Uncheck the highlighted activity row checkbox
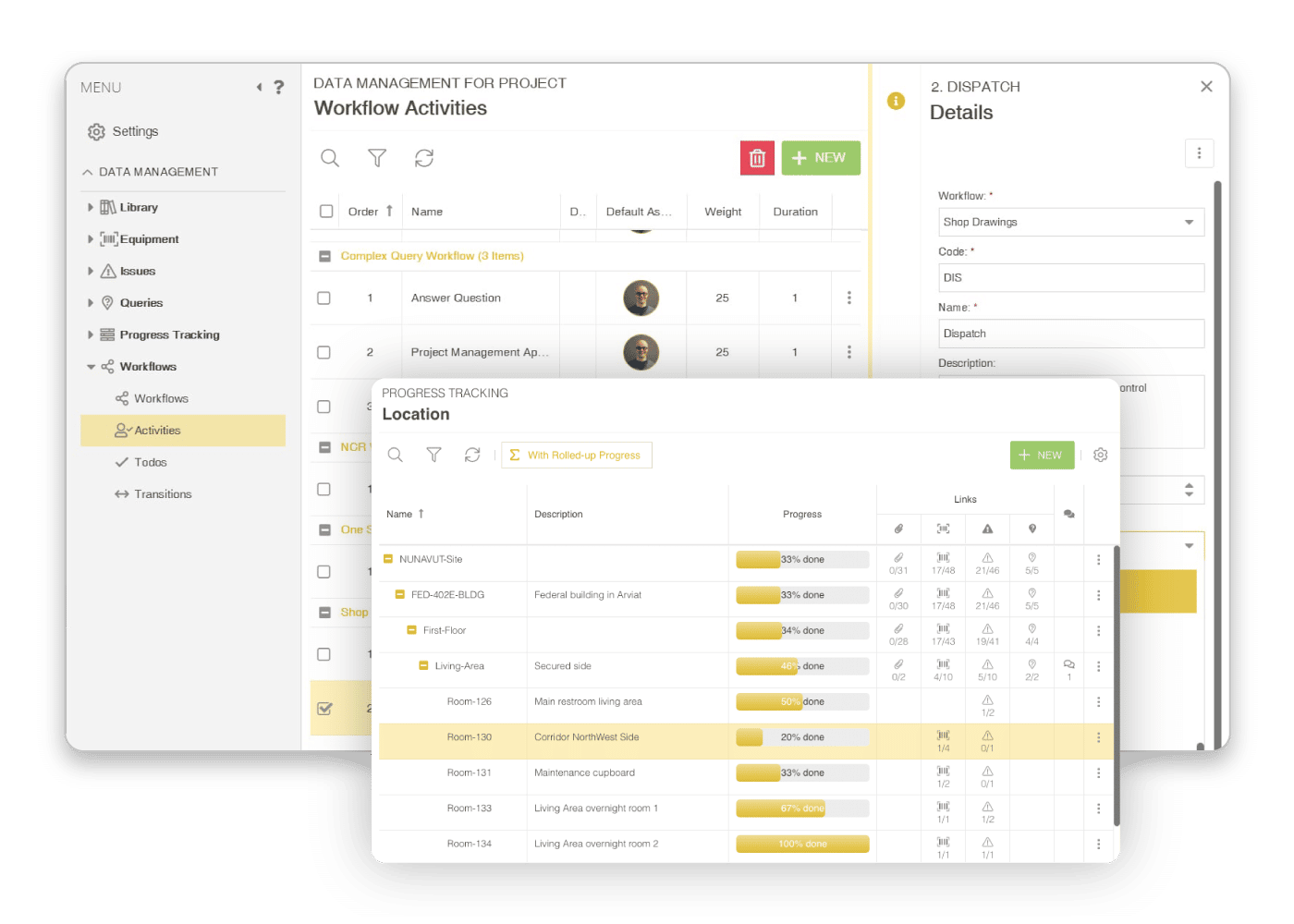 323,708
